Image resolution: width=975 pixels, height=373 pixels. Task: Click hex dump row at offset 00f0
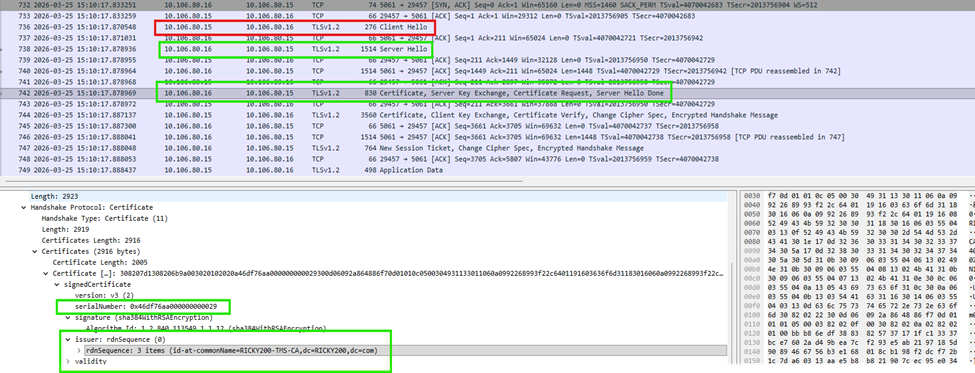(x=859, y=307)
